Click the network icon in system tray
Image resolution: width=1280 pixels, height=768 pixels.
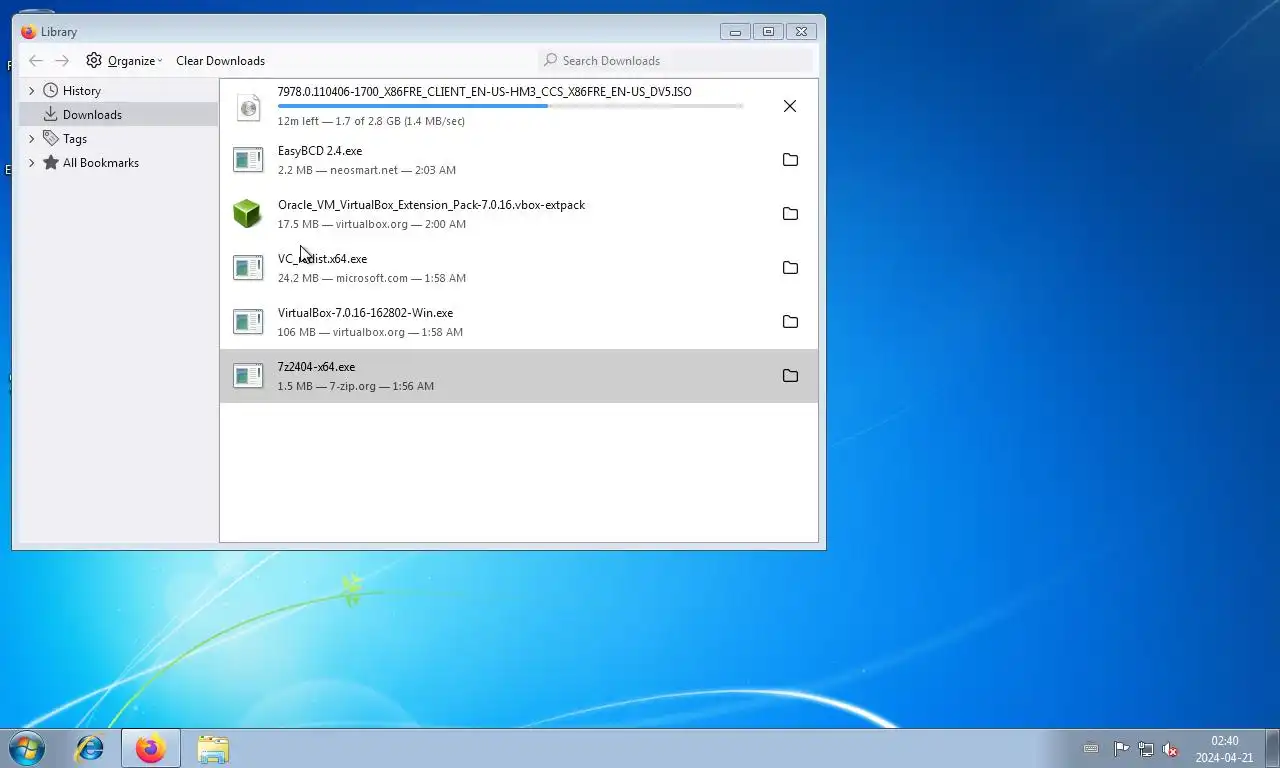1146,749
